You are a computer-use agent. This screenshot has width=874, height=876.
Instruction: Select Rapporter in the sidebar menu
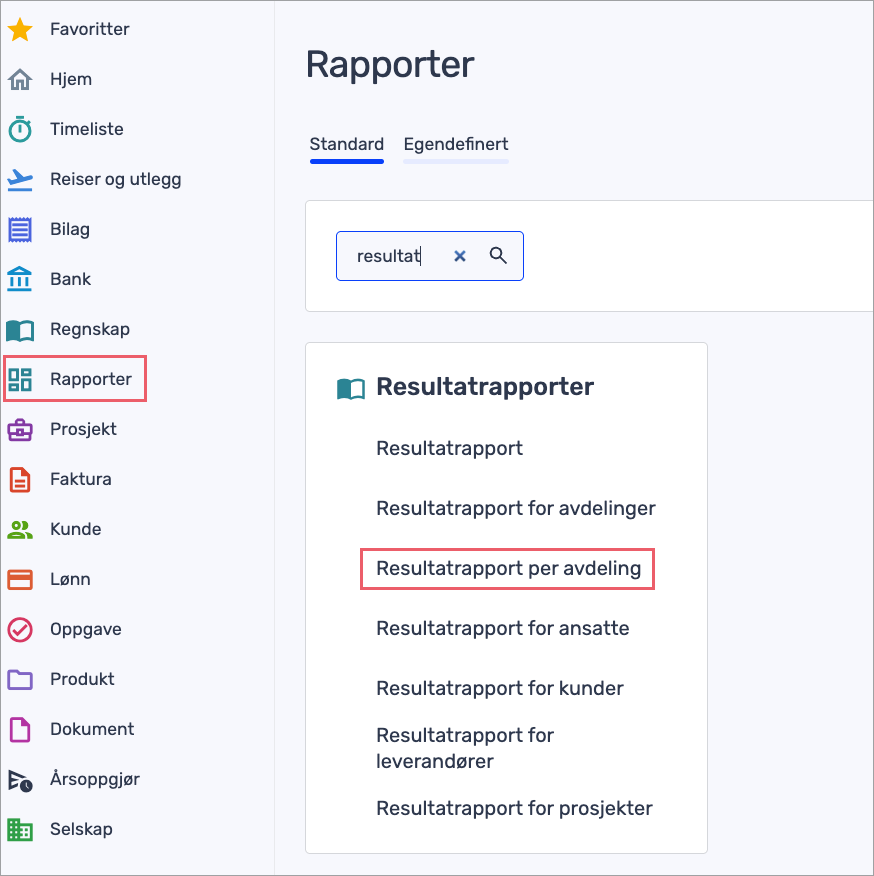(90, 380)
